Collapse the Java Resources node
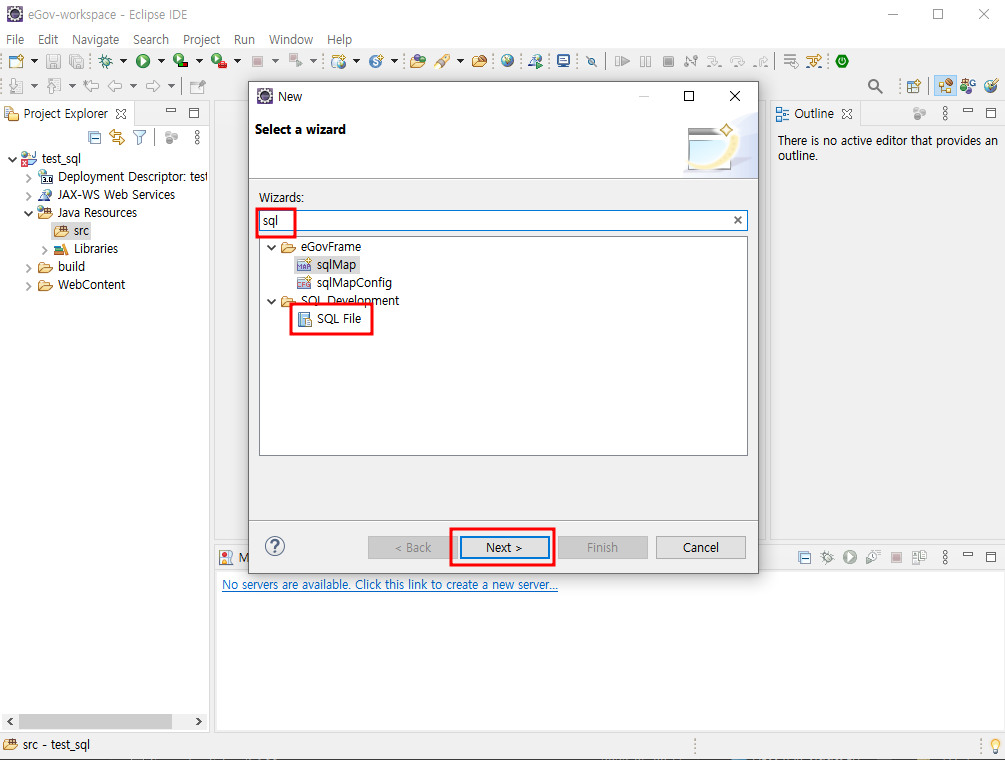The height and width of the screenshot is (760, 1005). 28,213
